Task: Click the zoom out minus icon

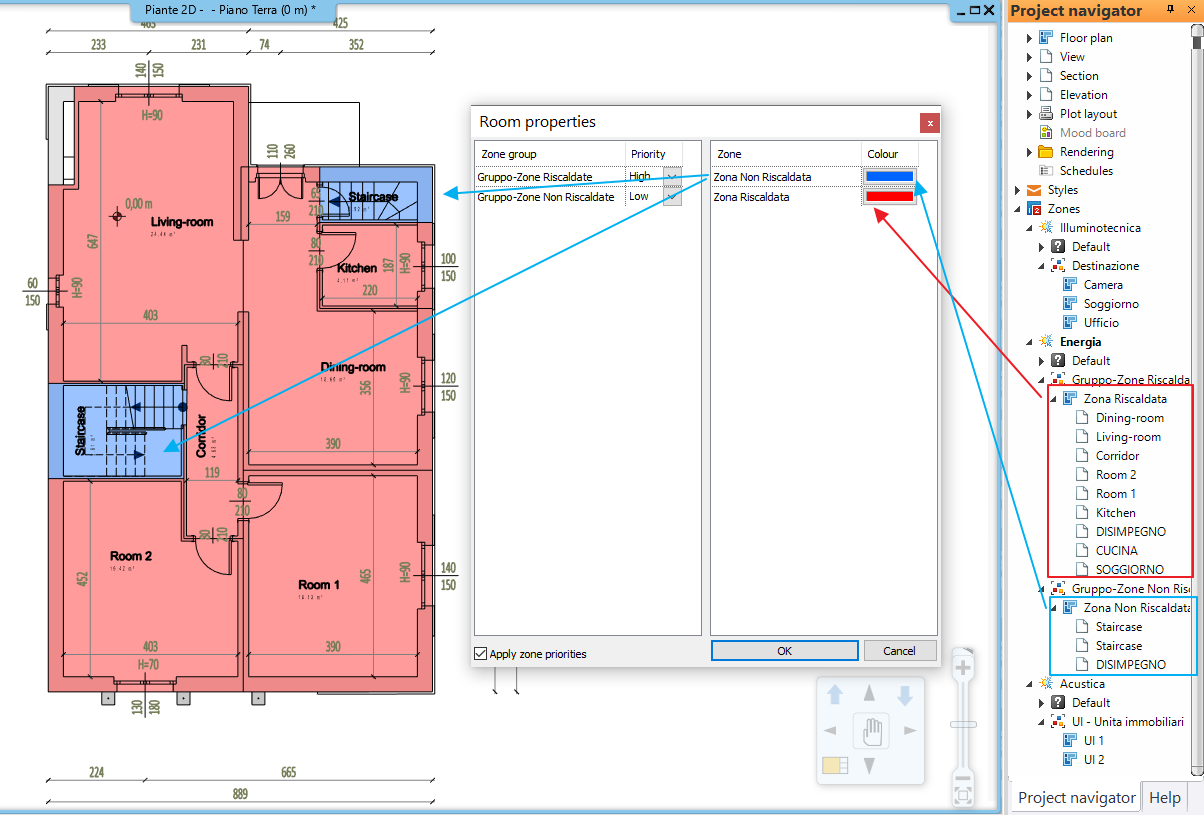Action: tap(963, 778)
